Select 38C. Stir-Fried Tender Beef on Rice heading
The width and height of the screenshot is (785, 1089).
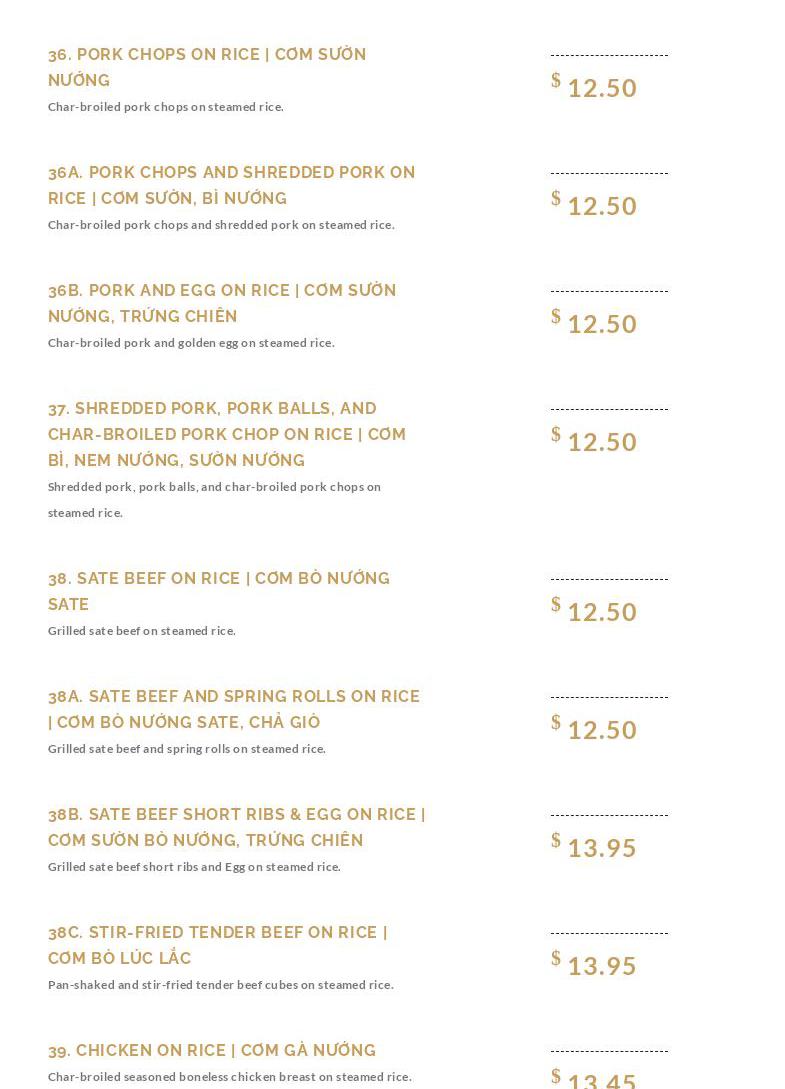[217, 945]
